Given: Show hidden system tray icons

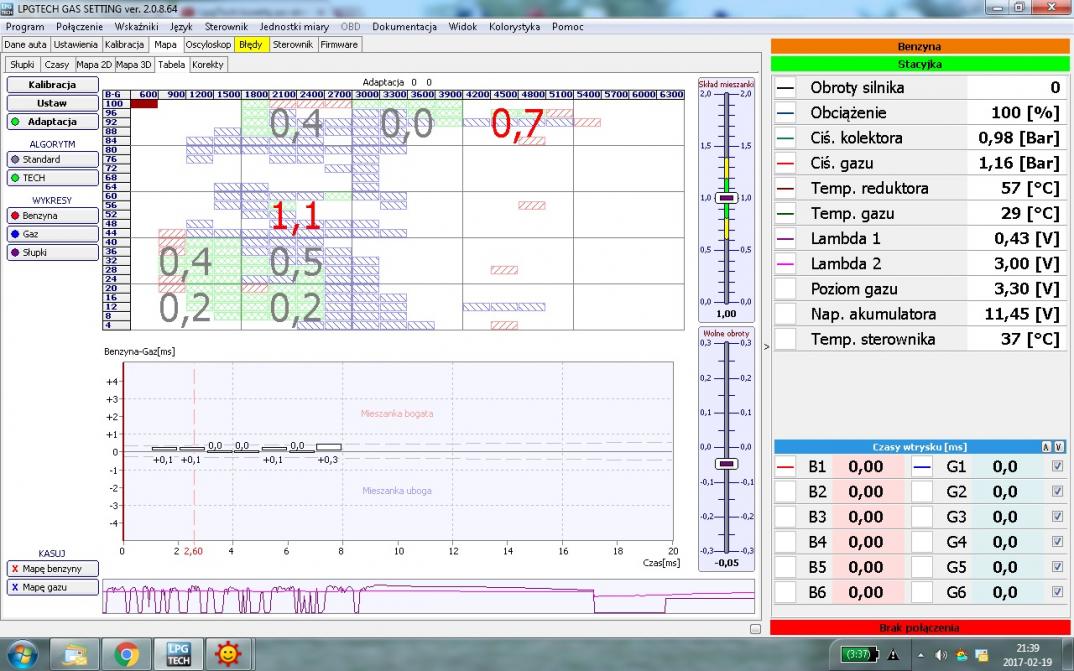Looking at the screenshot, I should click(920, 655).
